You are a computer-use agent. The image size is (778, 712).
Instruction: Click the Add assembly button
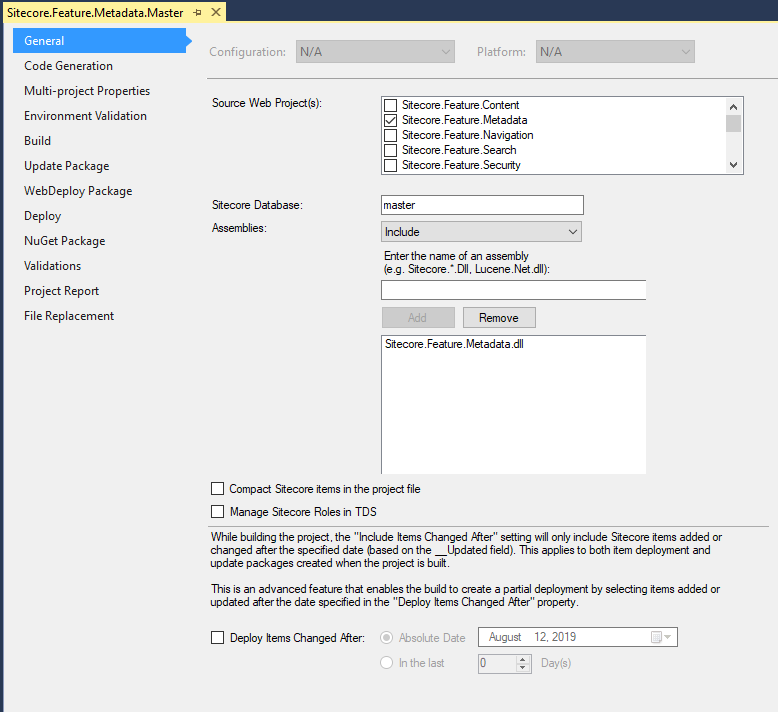pyautogui.click(x=418, y=318)
